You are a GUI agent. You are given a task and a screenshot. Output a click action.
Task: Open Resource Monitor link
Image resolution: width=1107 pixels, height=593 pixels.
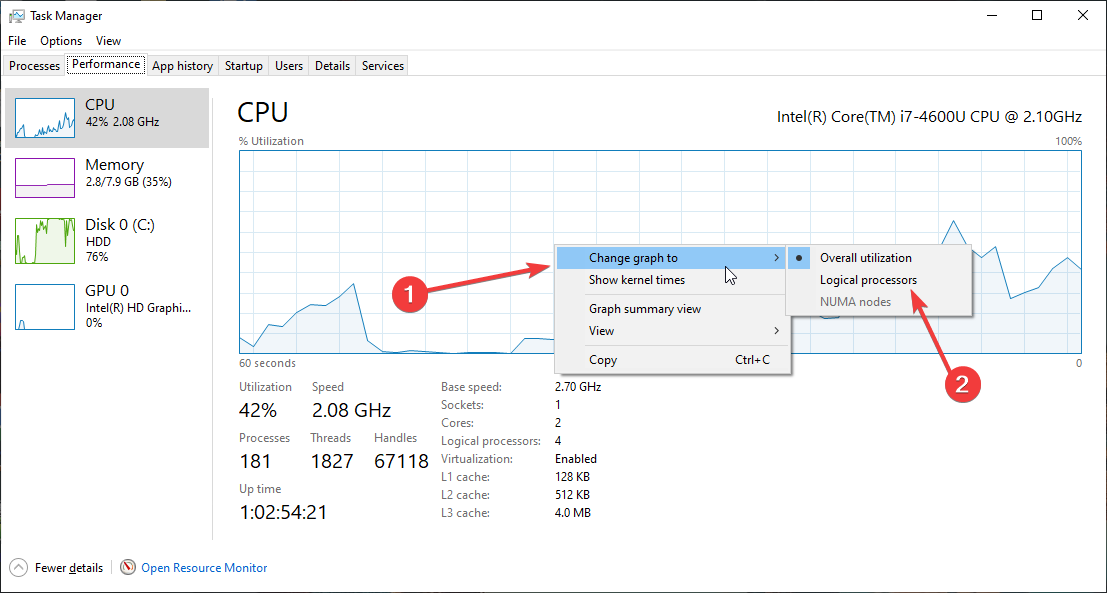[204, 568]
